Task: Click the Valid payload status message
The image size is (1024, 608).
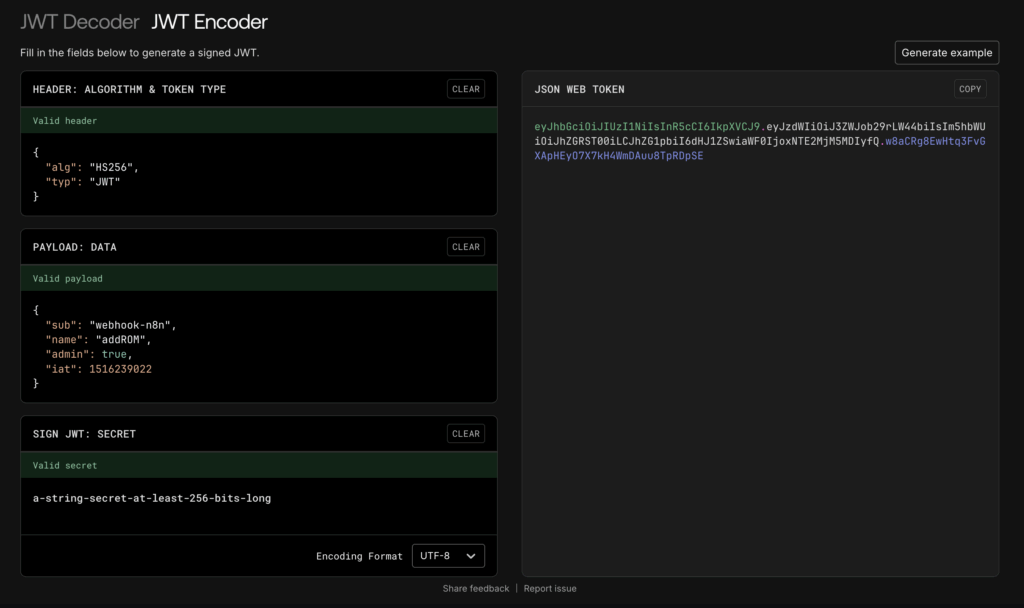Action: tap(68, 279)
